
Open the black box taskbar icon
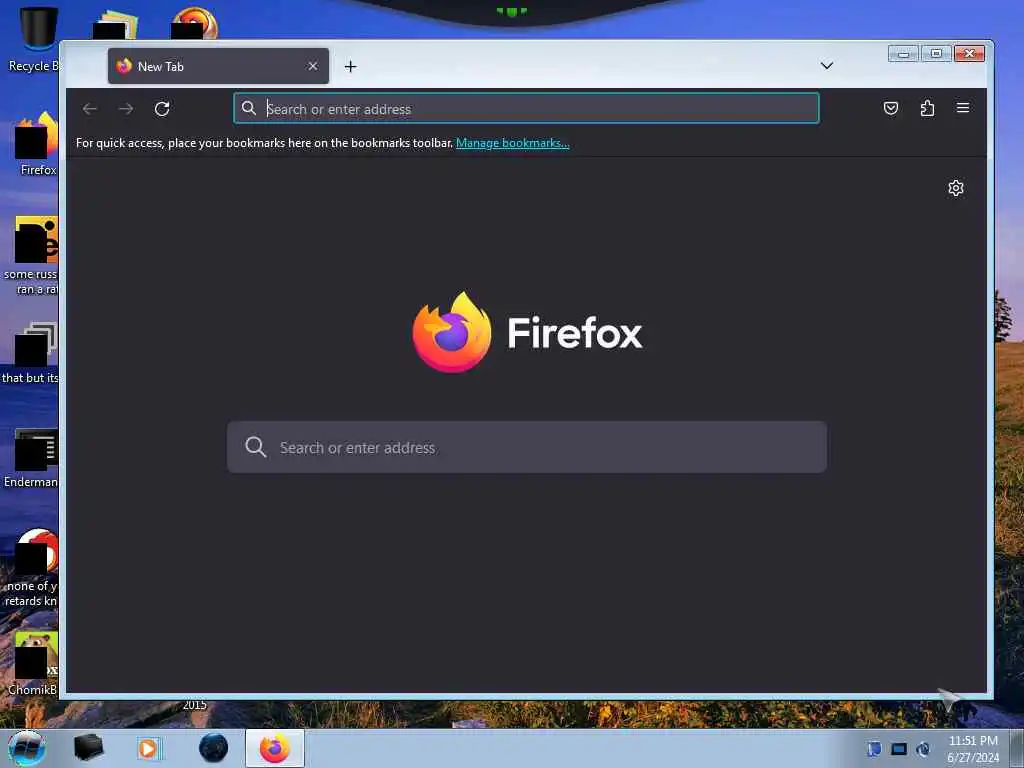click(x=88, y=748)
